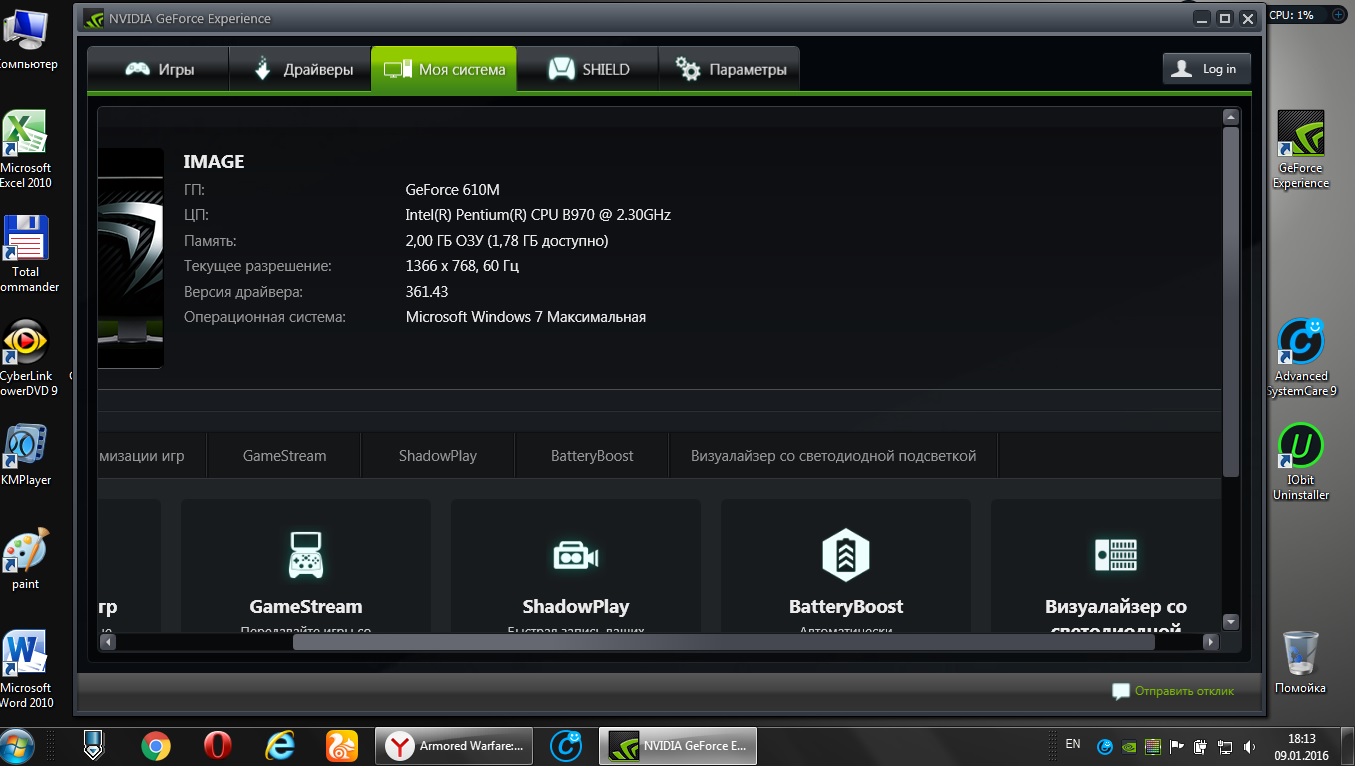This screenshot has width=1366, height=768.
Task: Select the ShadowPlay feature sub-tab
Action: click(x=437, y=456)
